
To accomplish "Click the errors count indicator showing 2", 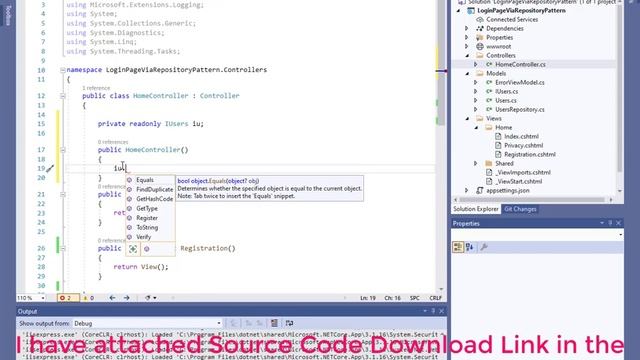I will [68, 298].
